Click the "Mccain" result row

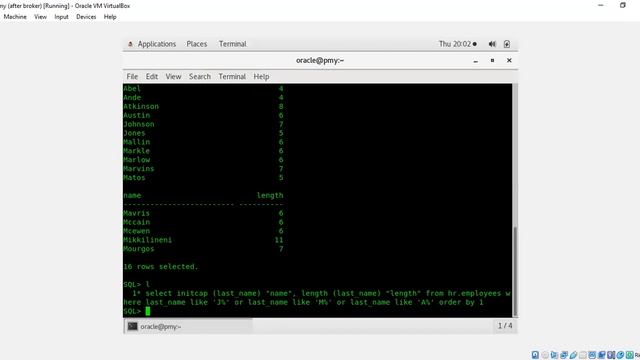tap(203, 222)
